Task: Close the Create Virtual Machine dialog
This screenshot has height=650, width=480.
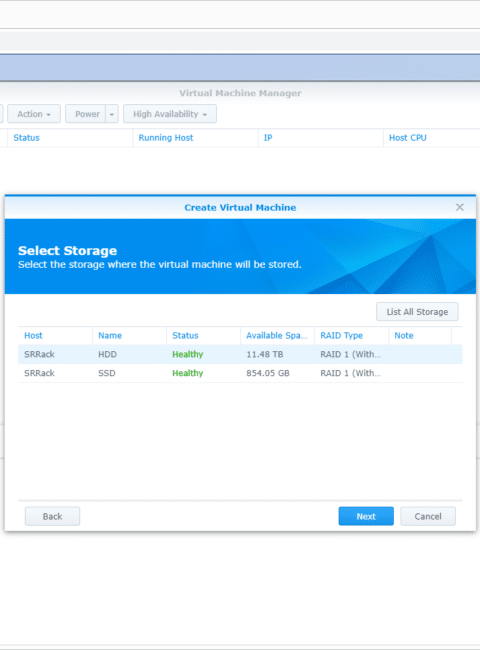Action: [459, 207]
